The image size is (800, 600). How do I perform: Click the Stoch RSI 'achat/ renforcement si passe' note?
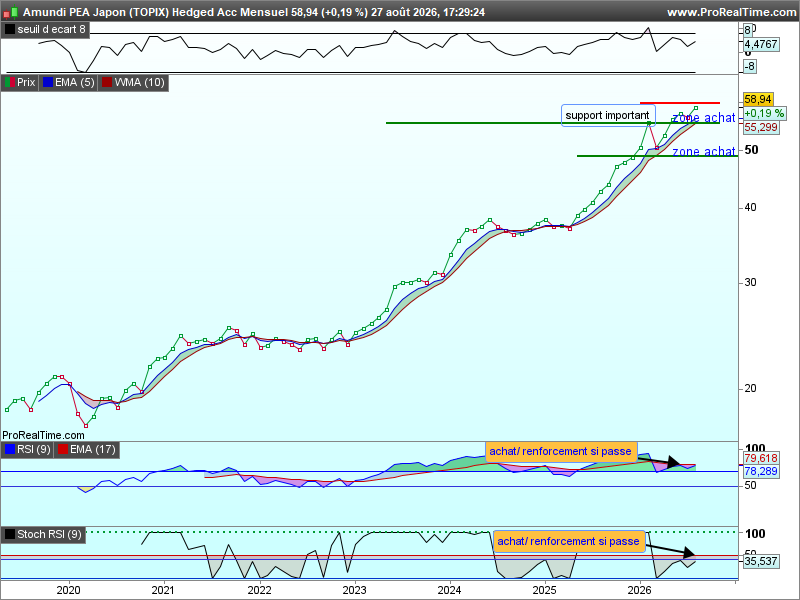click(x=569, y=541)
